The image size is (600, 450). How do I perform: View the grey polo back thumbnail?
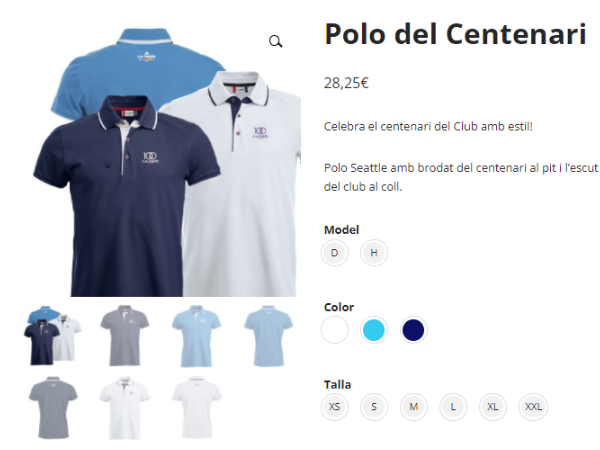coord(52,408)
